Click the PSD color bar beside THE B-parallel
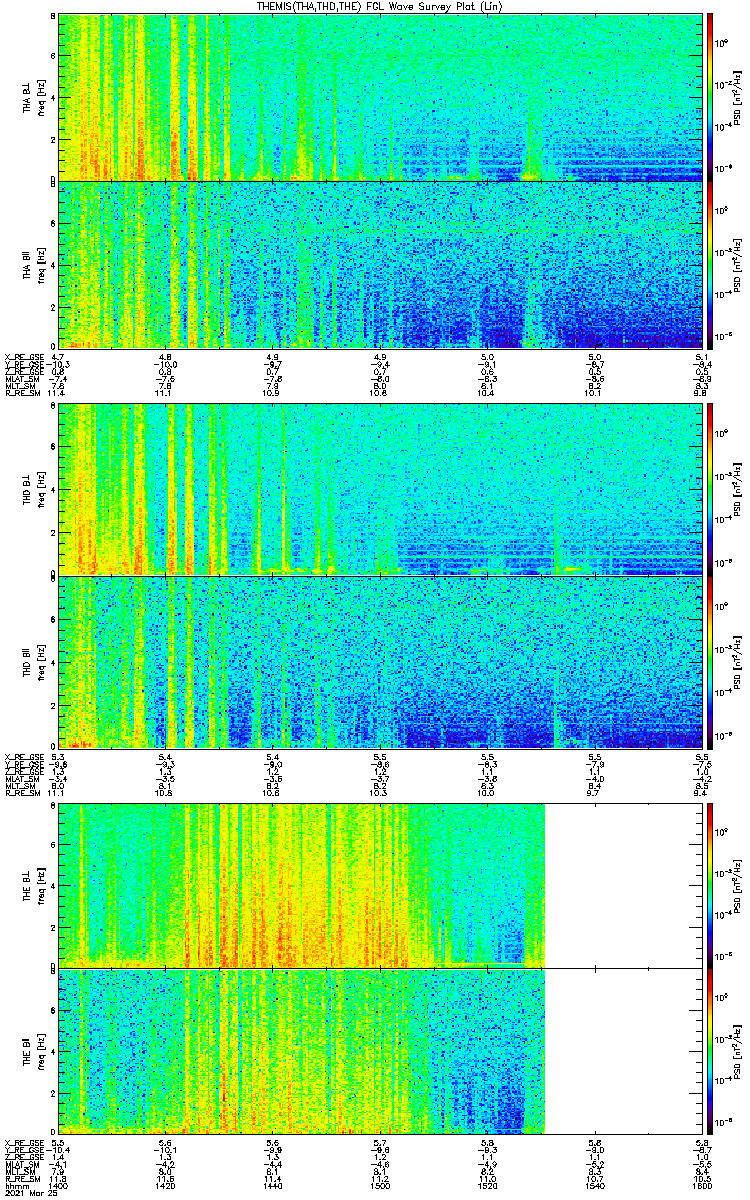750x1200 pixels. point(710,1051)
